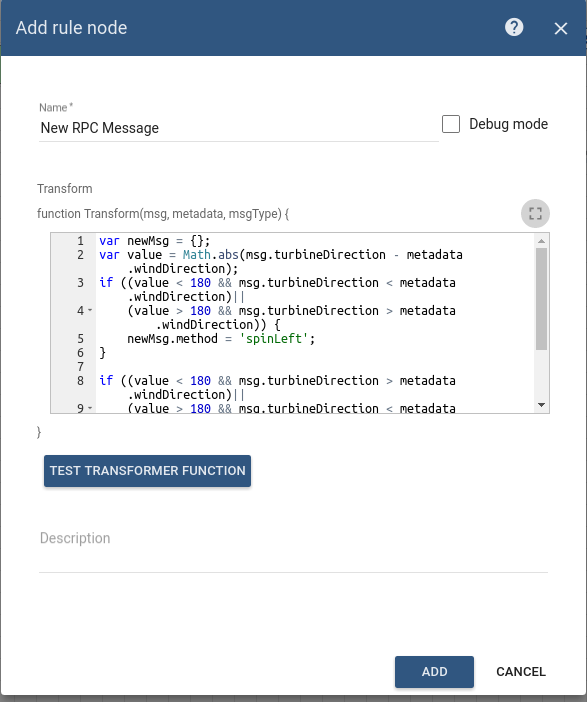Click the Debug mode label

(508, 124)
